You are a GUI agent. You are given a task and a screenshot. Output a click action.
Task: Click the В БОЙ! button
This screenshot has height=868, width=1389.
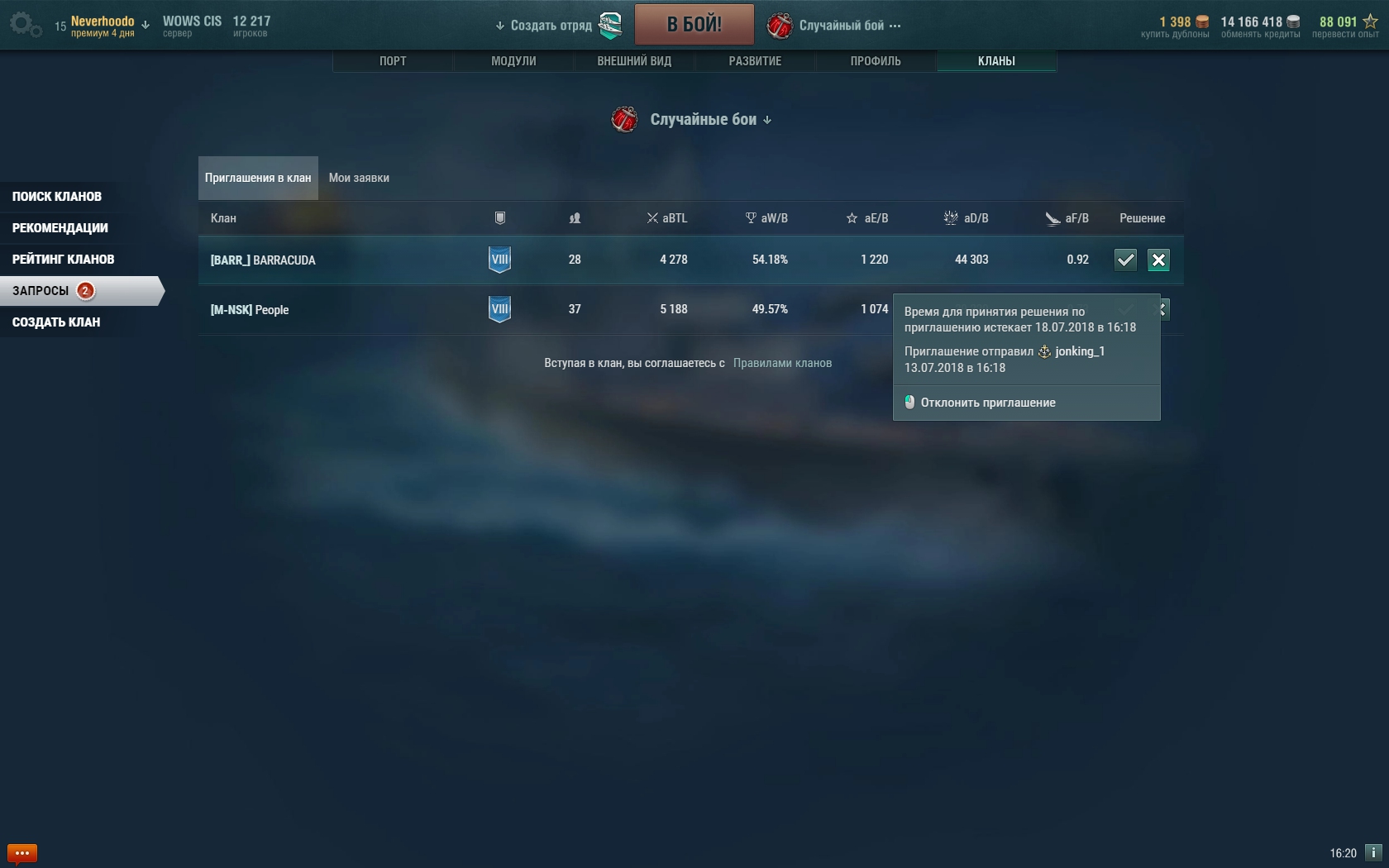pyautogui.click(x=694, y=24)
